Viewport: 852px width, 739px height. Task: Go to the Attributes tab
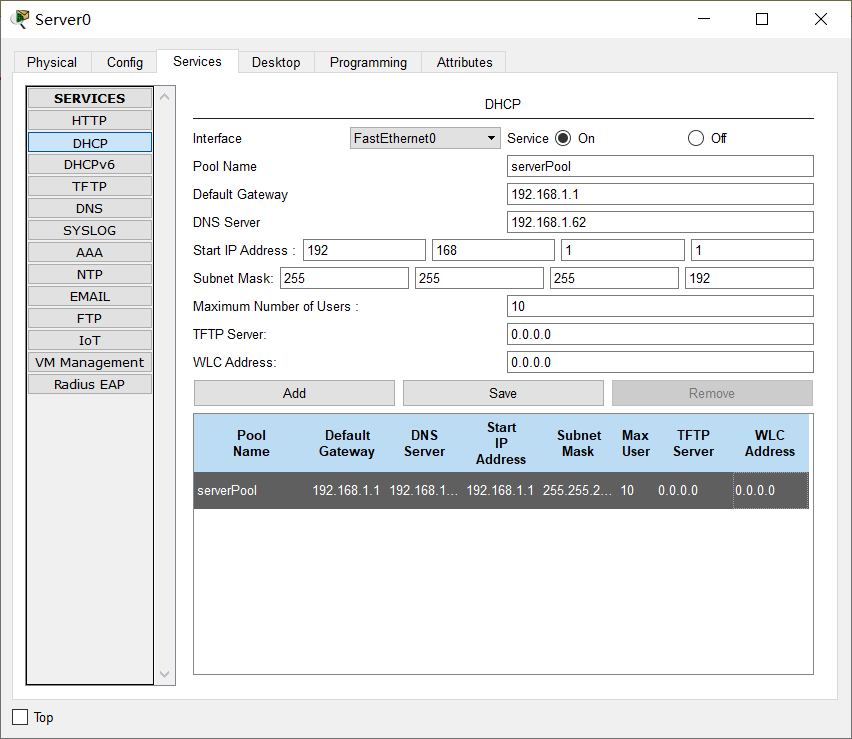coord(465,62)
